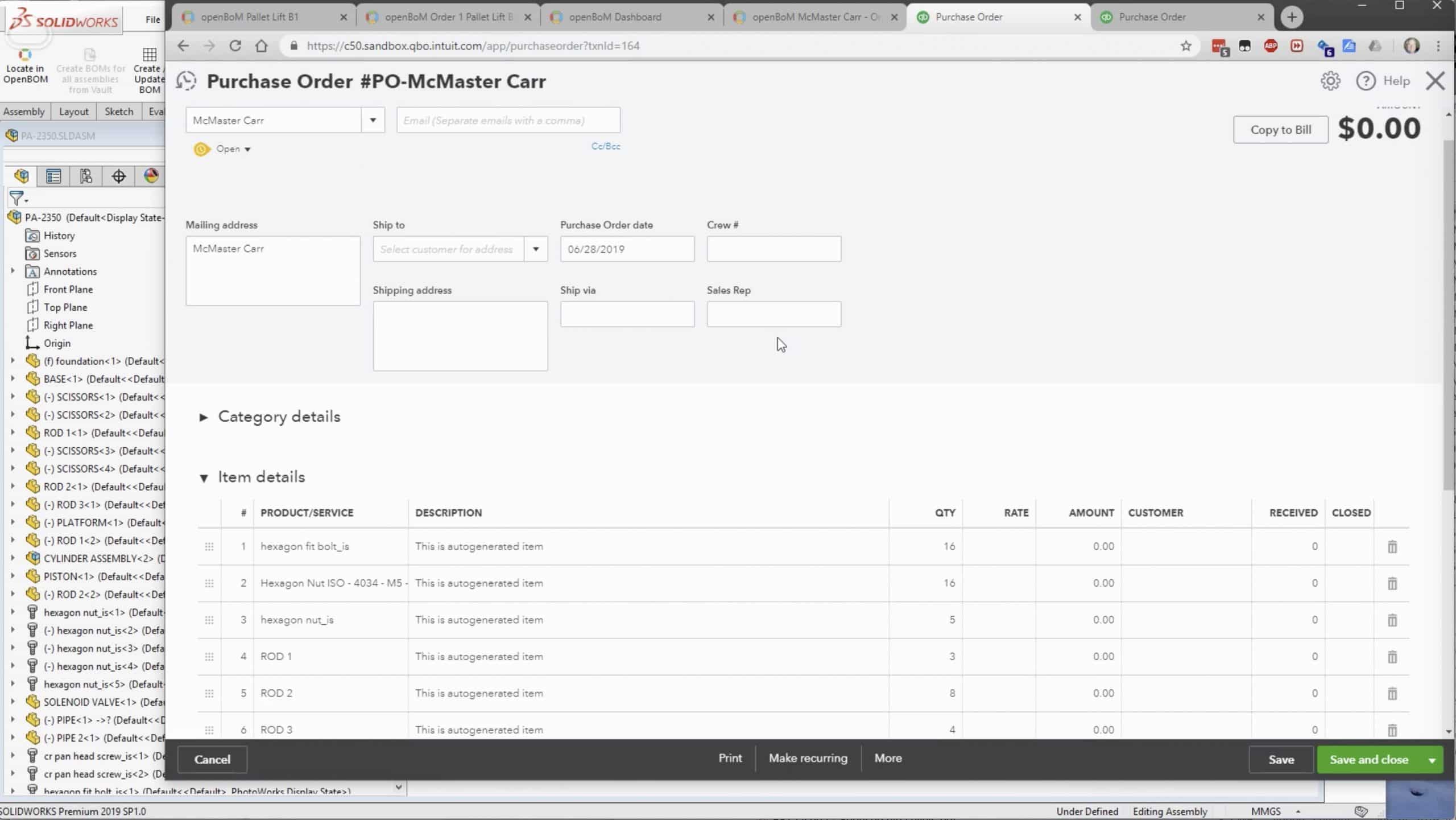
Task: Expand Annotations in feature tree
Action: pos(13,271)
